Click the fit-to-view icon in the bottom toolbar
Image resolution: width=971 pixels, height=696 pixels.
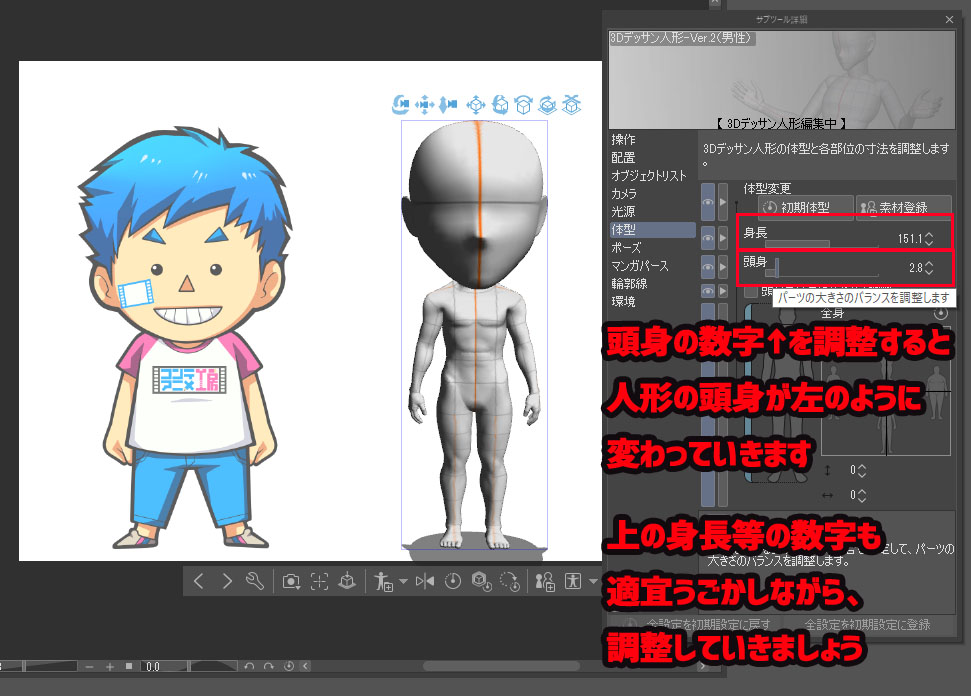[320, 580]
